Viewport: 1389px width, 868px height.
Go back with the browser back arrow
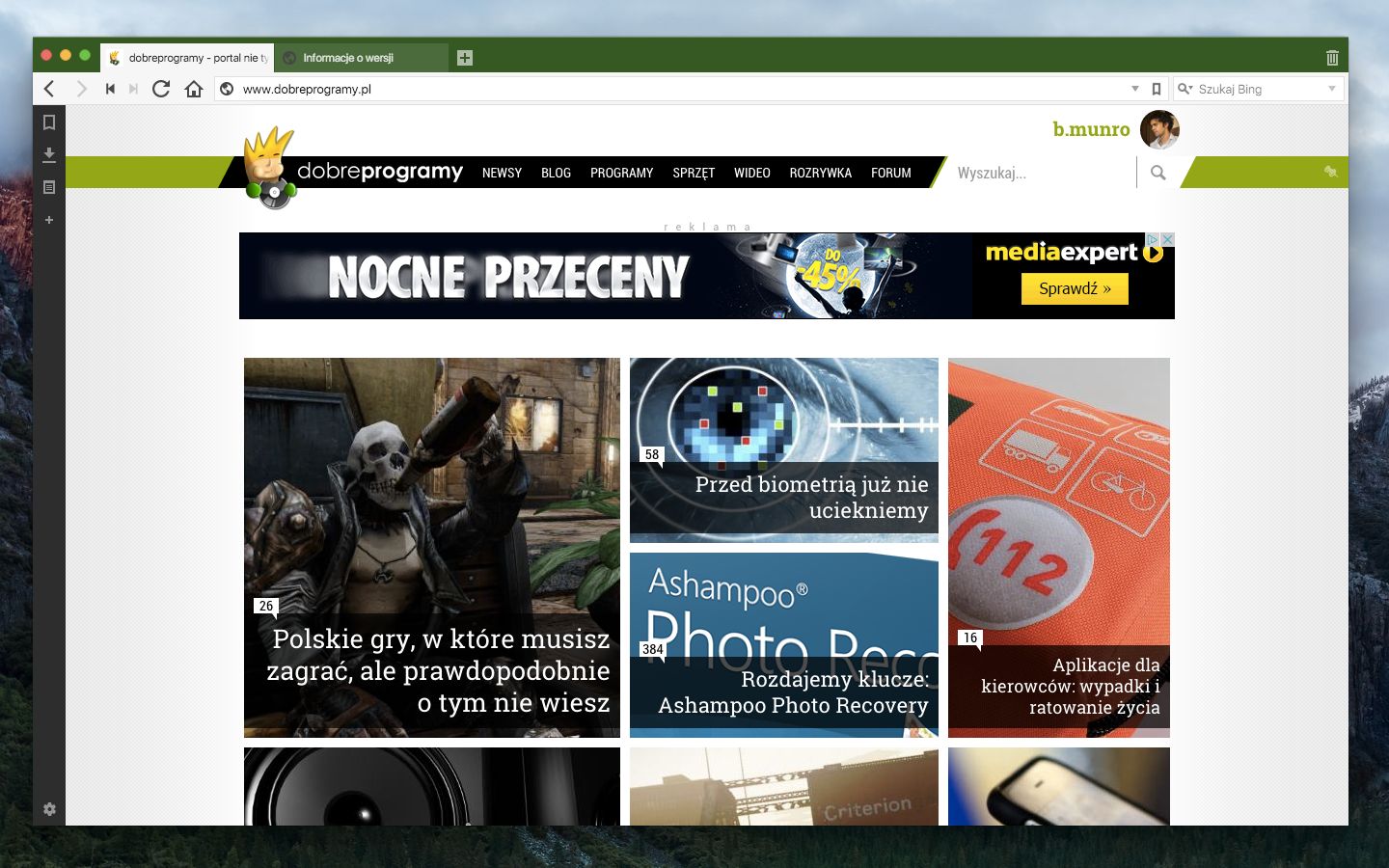coord(49,89)
